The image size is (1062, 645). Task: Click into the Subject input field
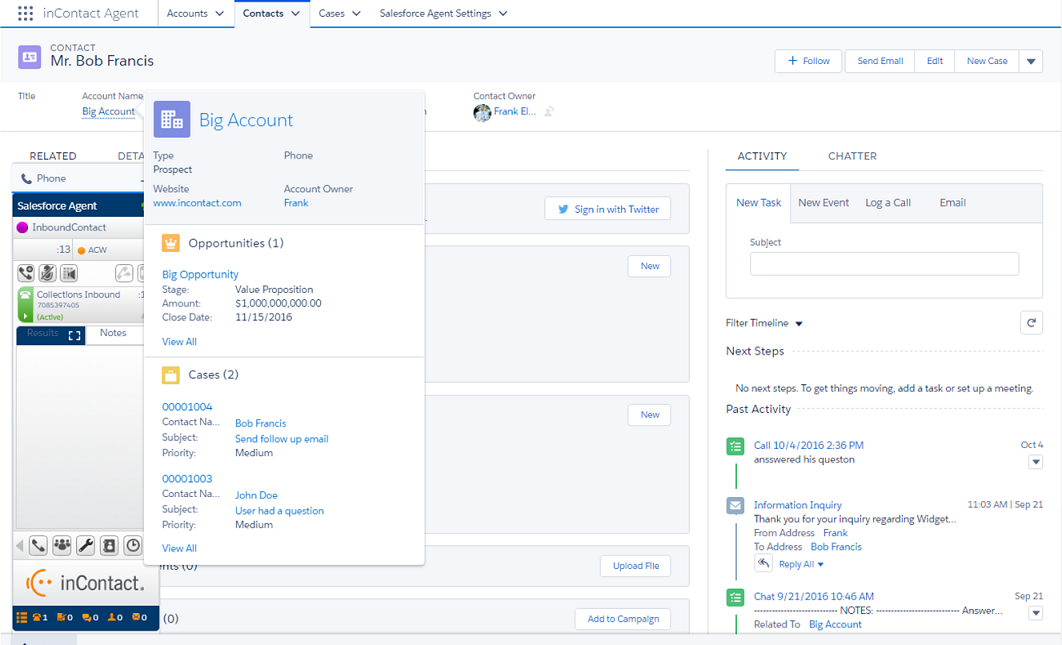pyautogui.click(x=884, y=264)
